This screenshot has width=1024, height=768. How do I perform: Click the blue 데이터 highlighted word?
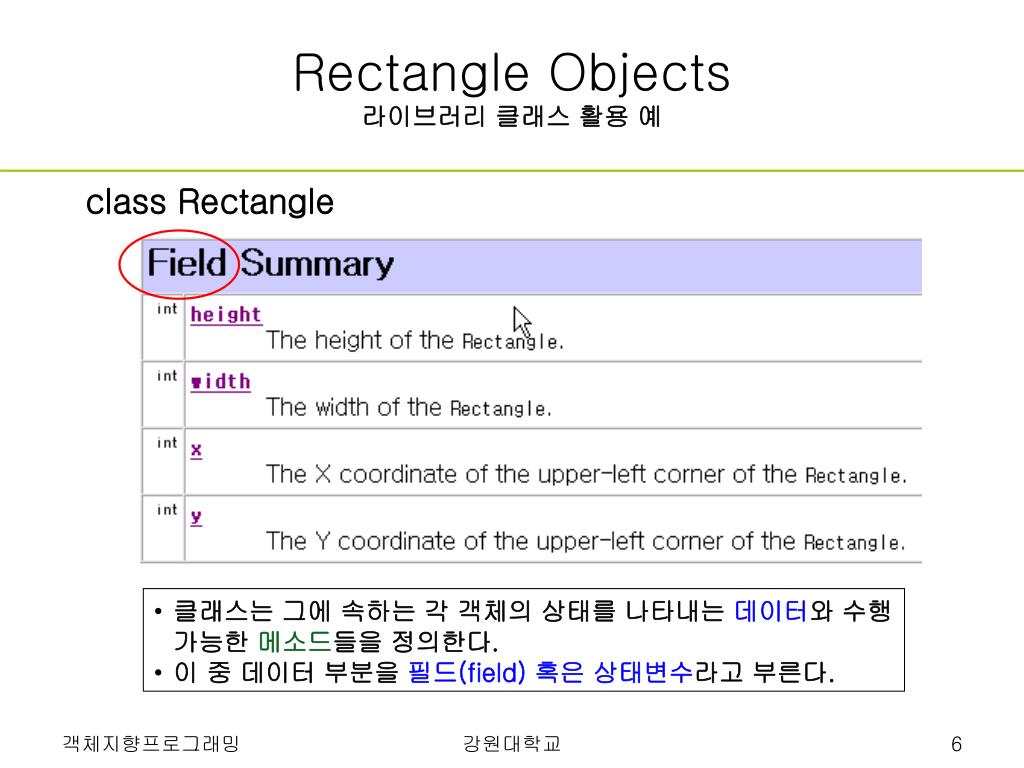click(x=771, y=611)
